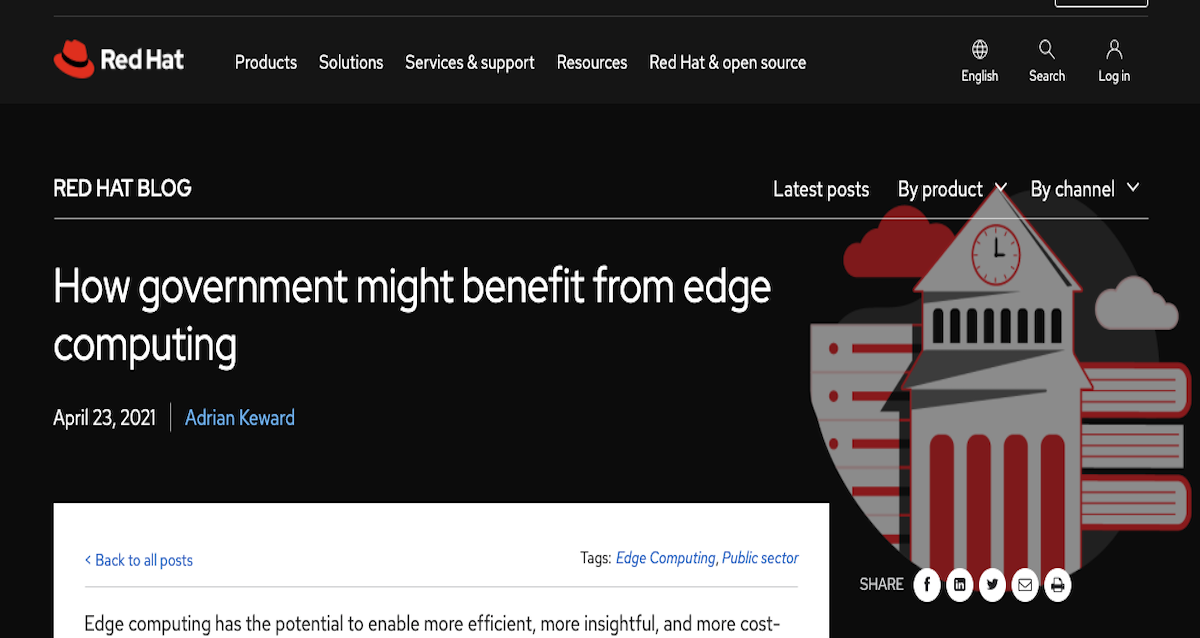
Task: Open the Solutions menu
Action: coord(351,62)
